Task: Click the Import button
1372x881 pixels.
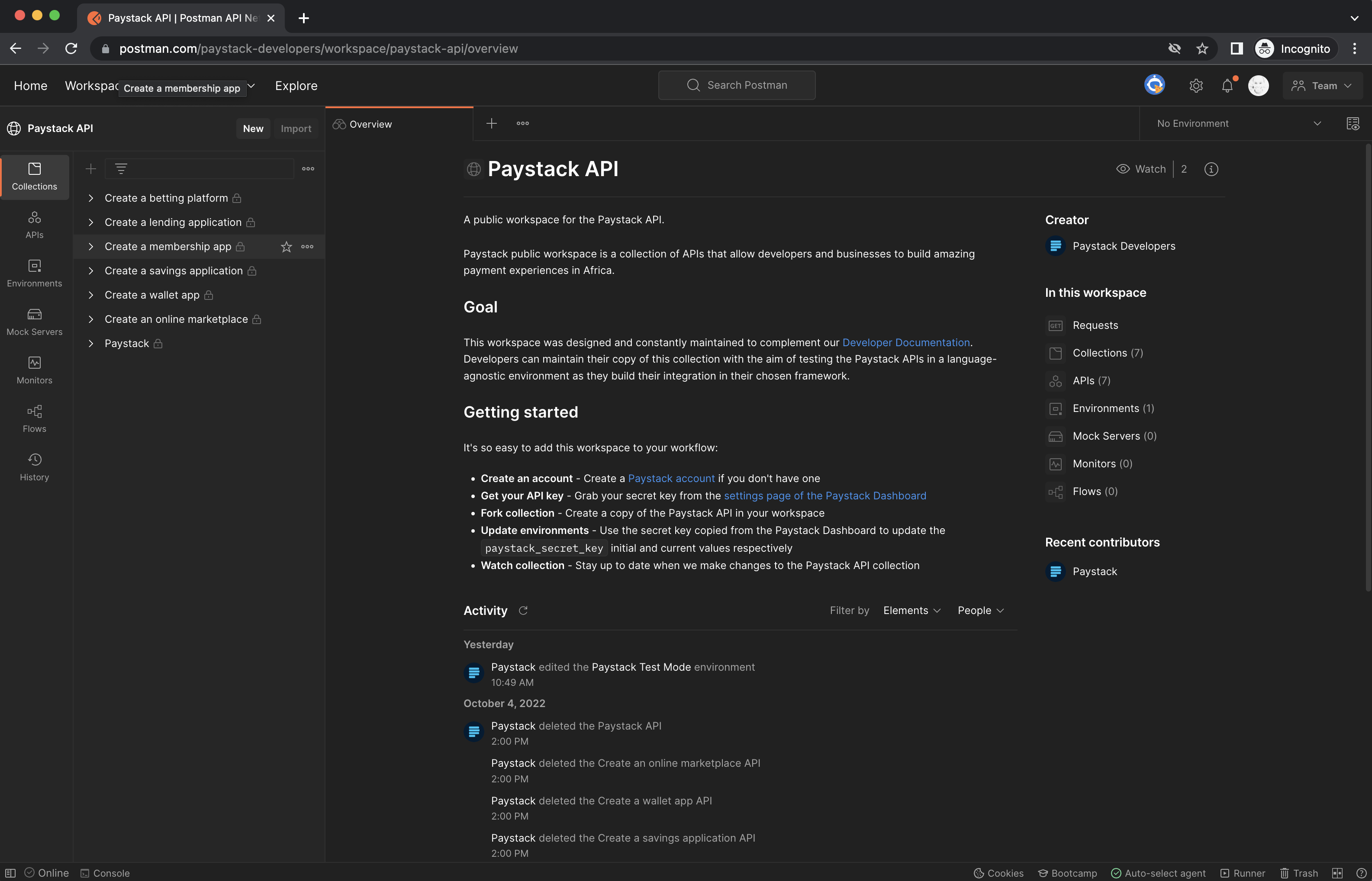Action: pyautogui.click(x=296, y=129)
